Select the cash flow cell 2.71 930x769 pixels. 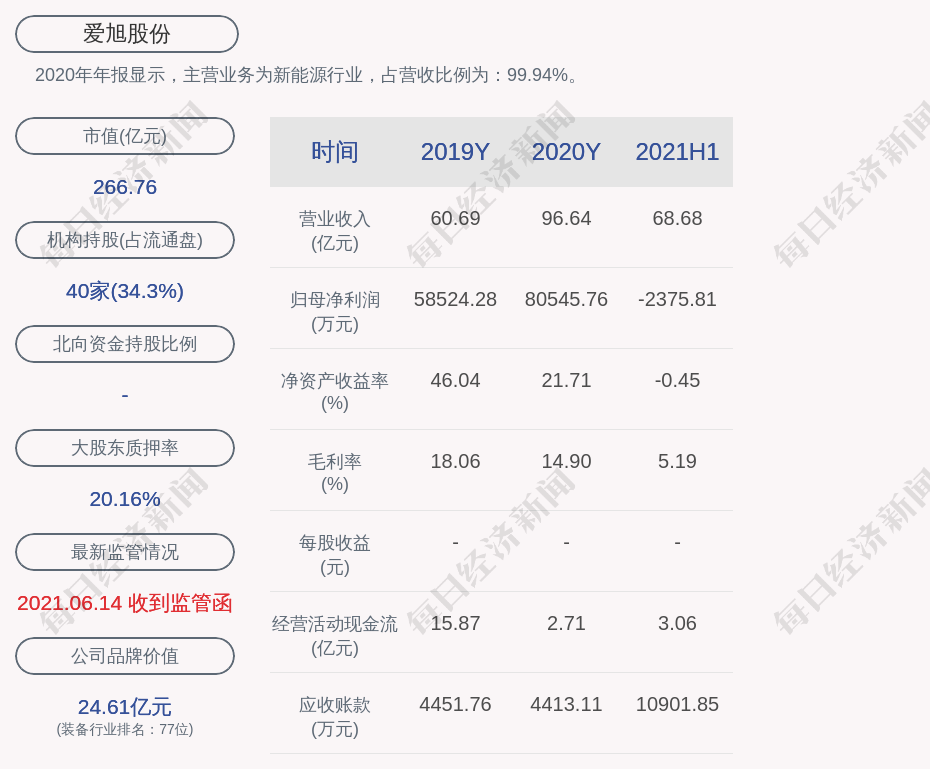click(x=566, y=623)
